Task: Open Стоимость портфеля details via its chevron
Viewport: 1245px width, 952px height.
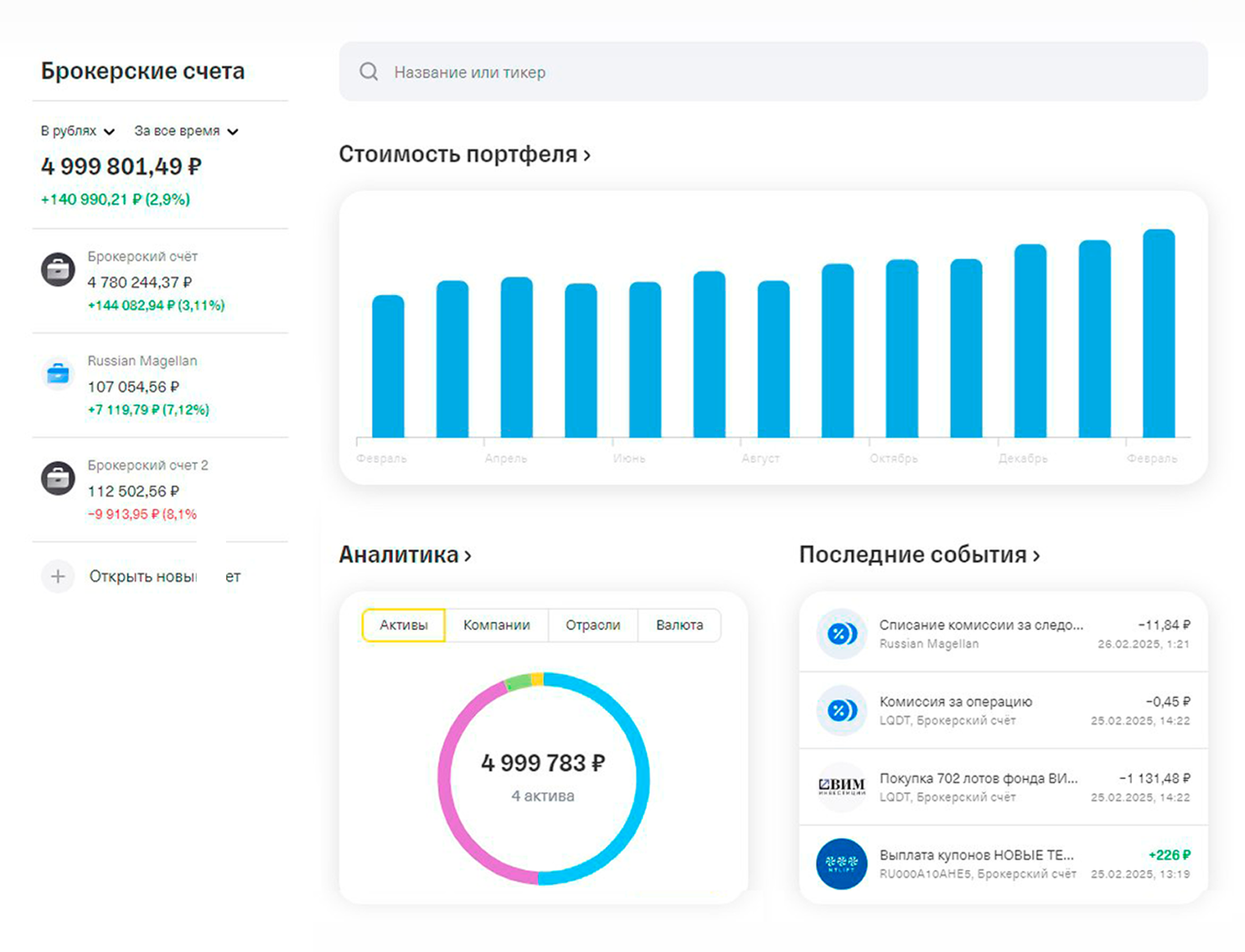Action: pos(586,155)
